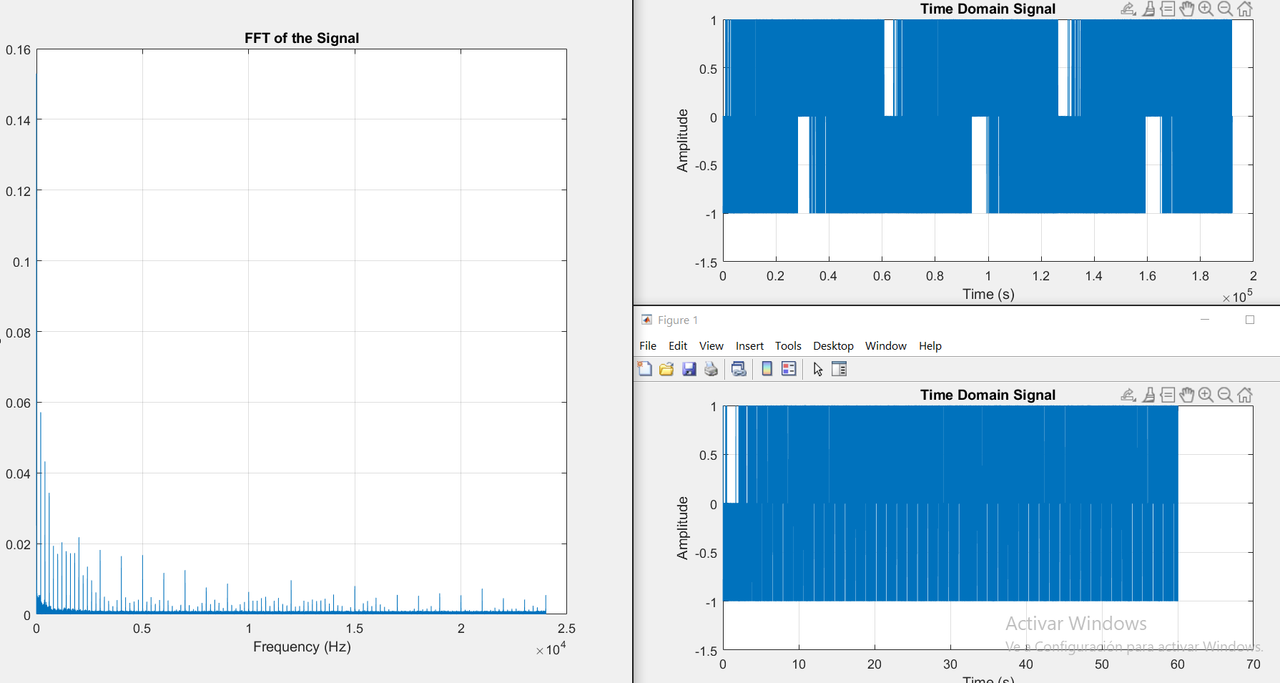Click Restore View home icon on bottom plot

click(1245, 395)
